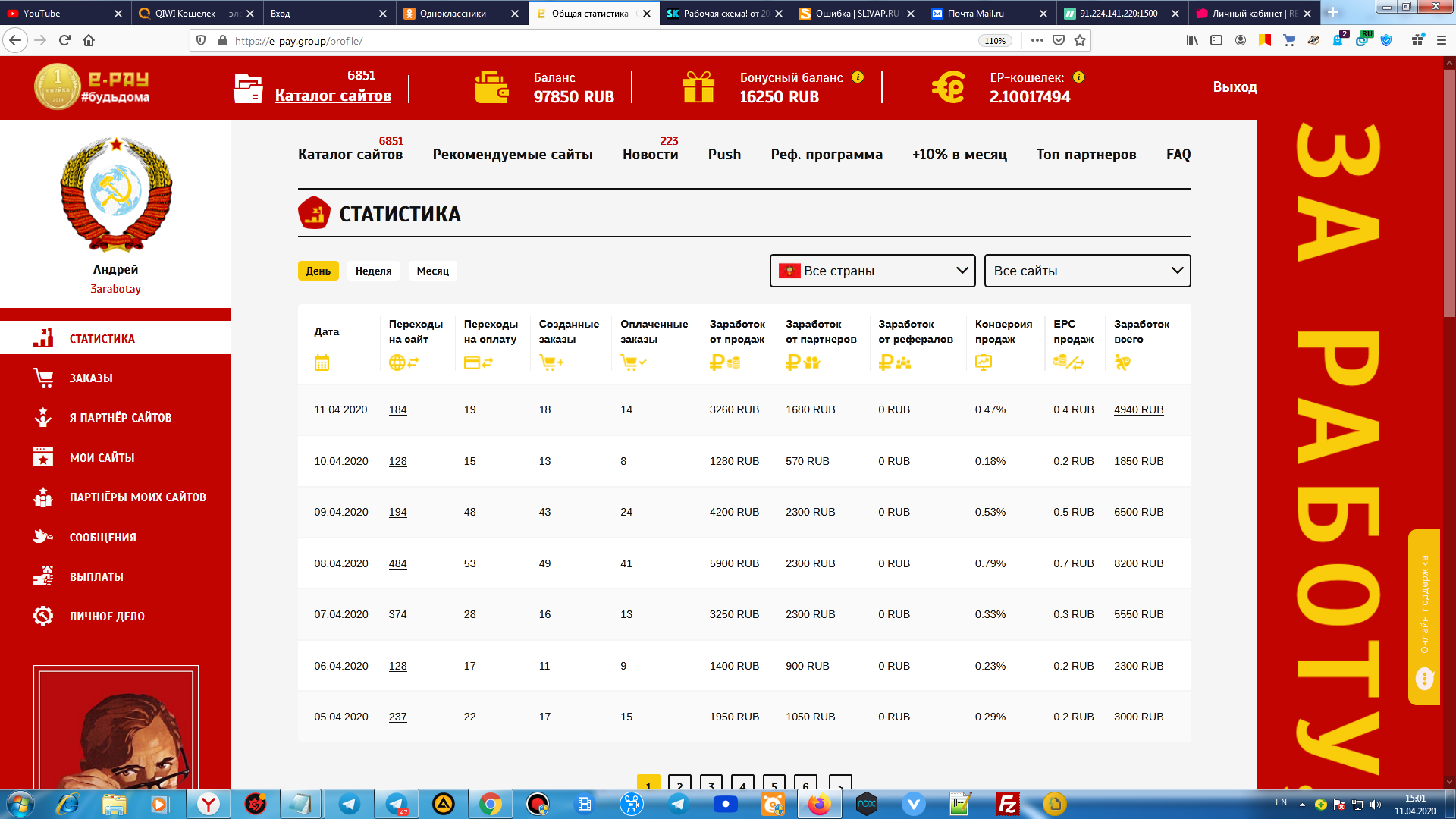Open the Рекомендуемые сайты tab

(513, 154)
